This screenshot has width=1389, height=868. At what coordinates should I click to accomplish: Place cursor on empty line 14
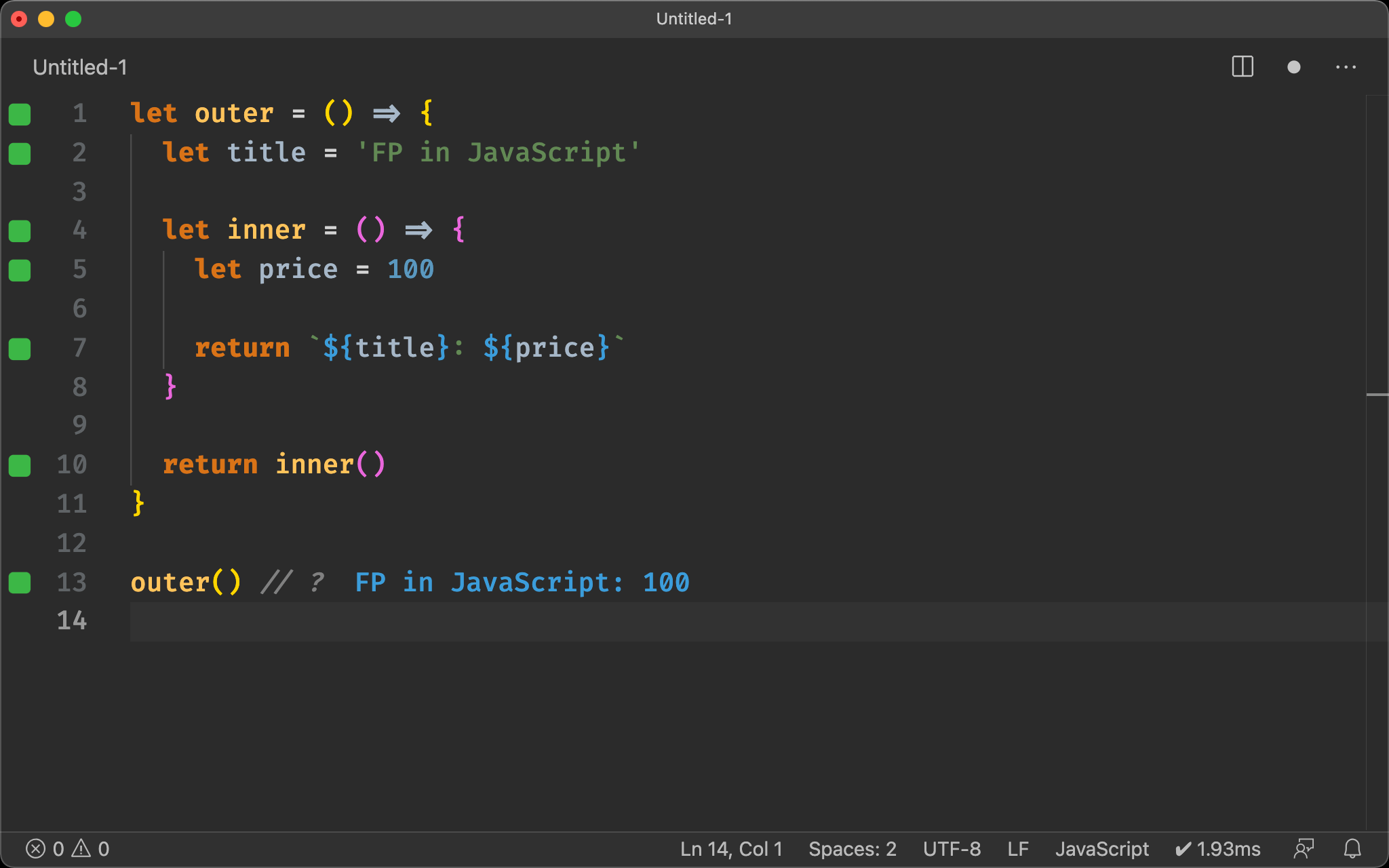click(x=407, y=621)
